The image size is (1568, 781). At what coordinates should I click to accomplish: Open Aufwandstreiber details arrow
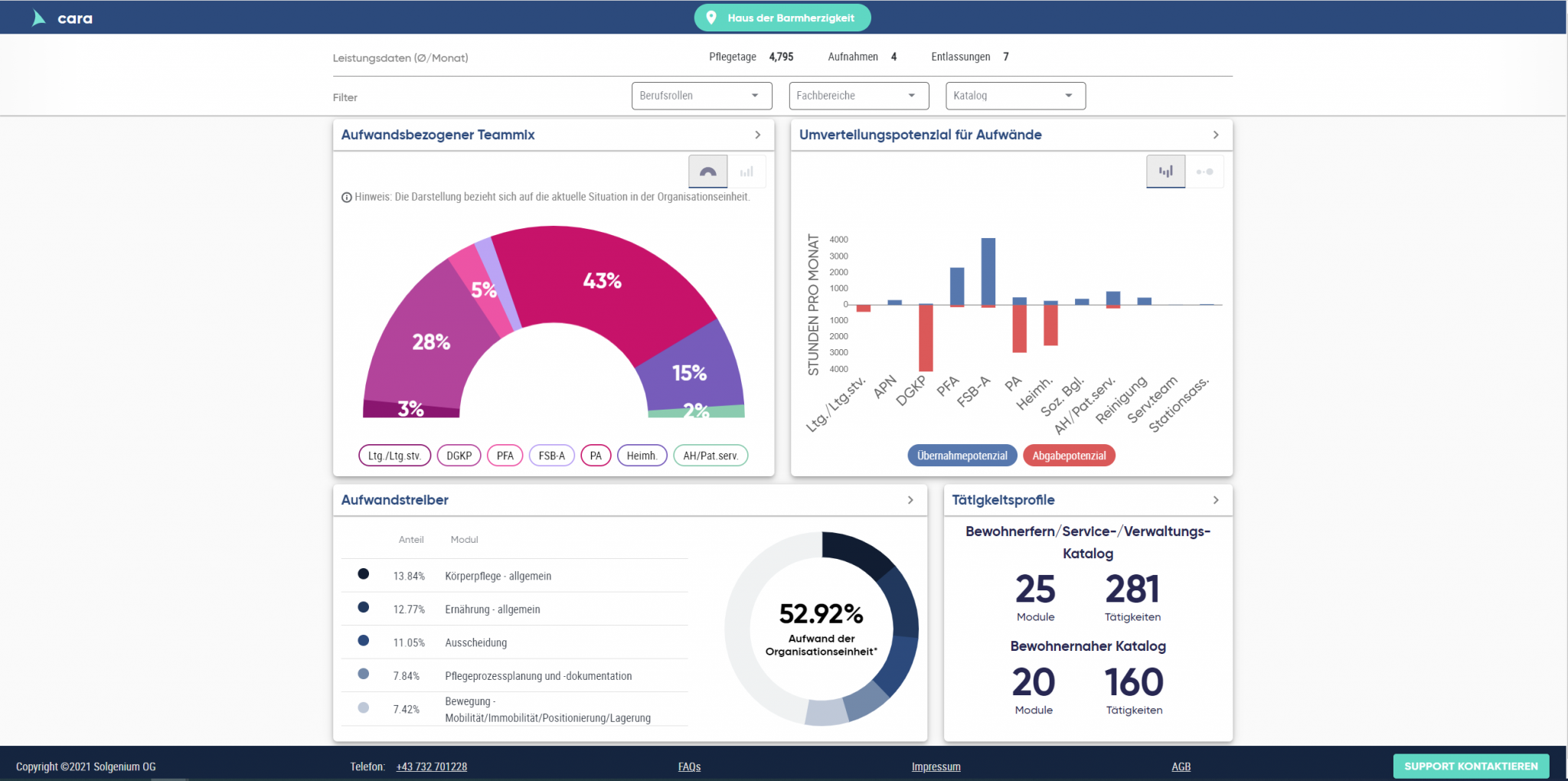pyautogui.click(x=910, y=500)
